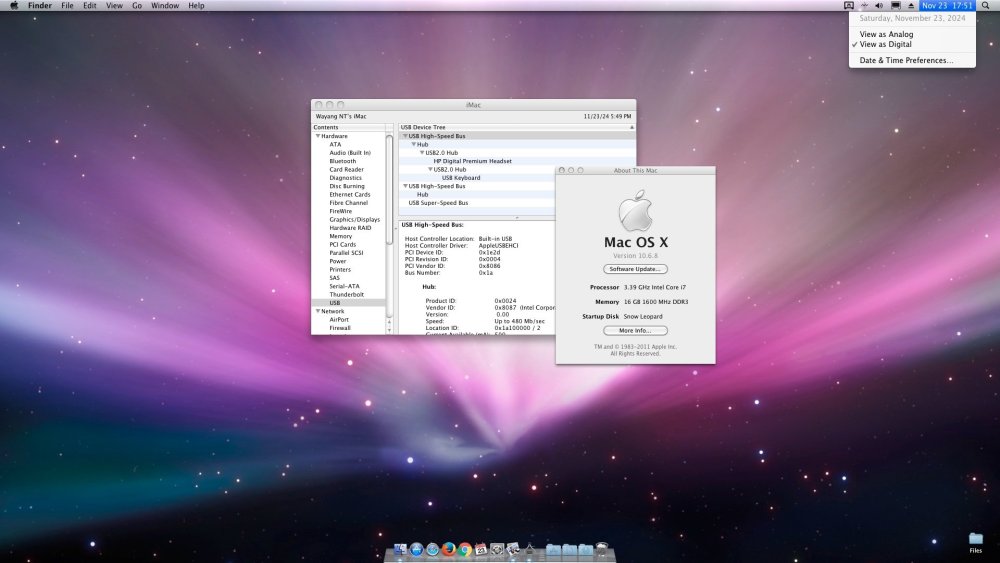This screenshot has width=1000, height=563.
Task: Open the File menu
Action: [x=67, y=5]
